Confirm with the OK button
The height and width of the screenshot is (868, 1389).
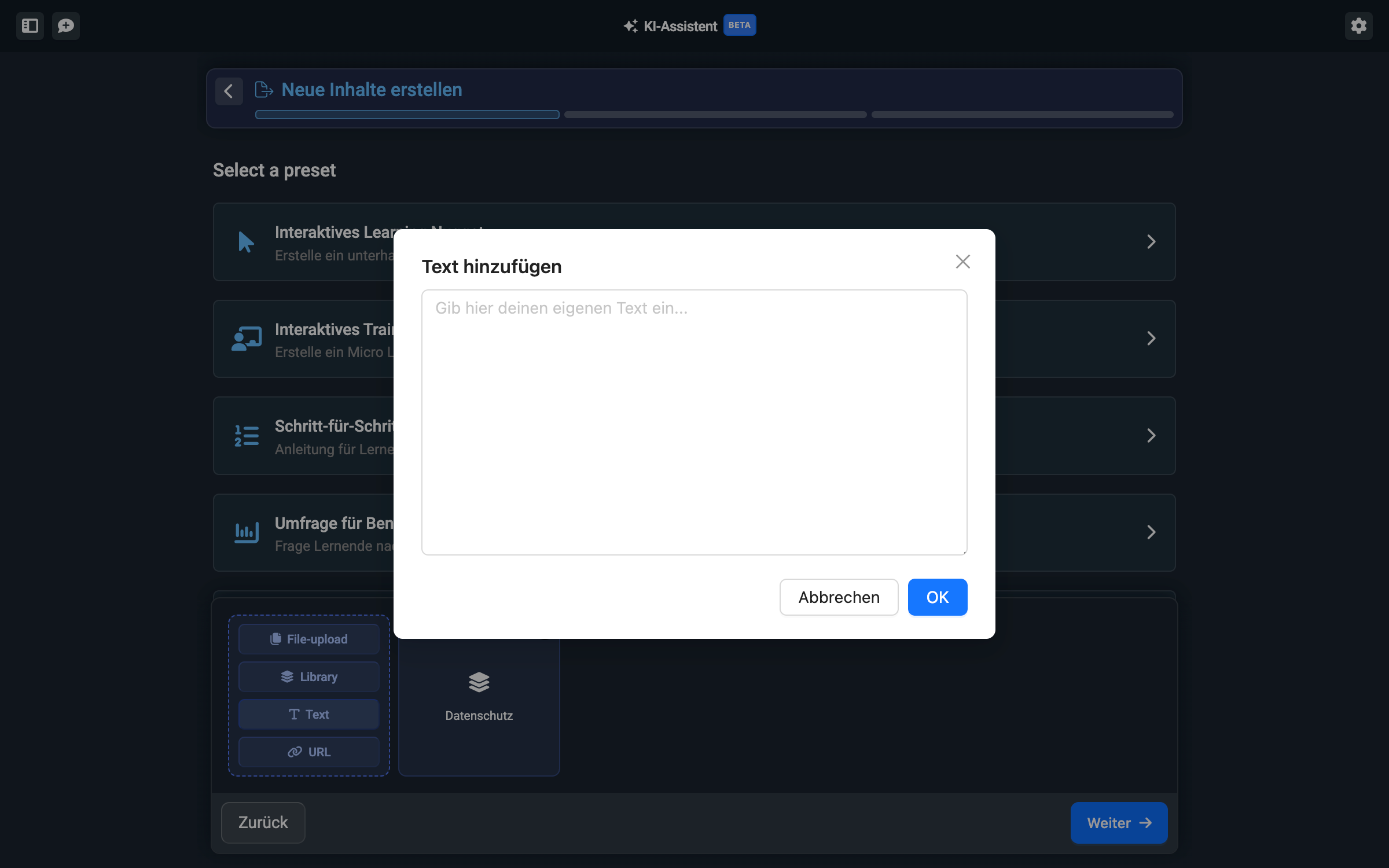(x=937, y=597)
